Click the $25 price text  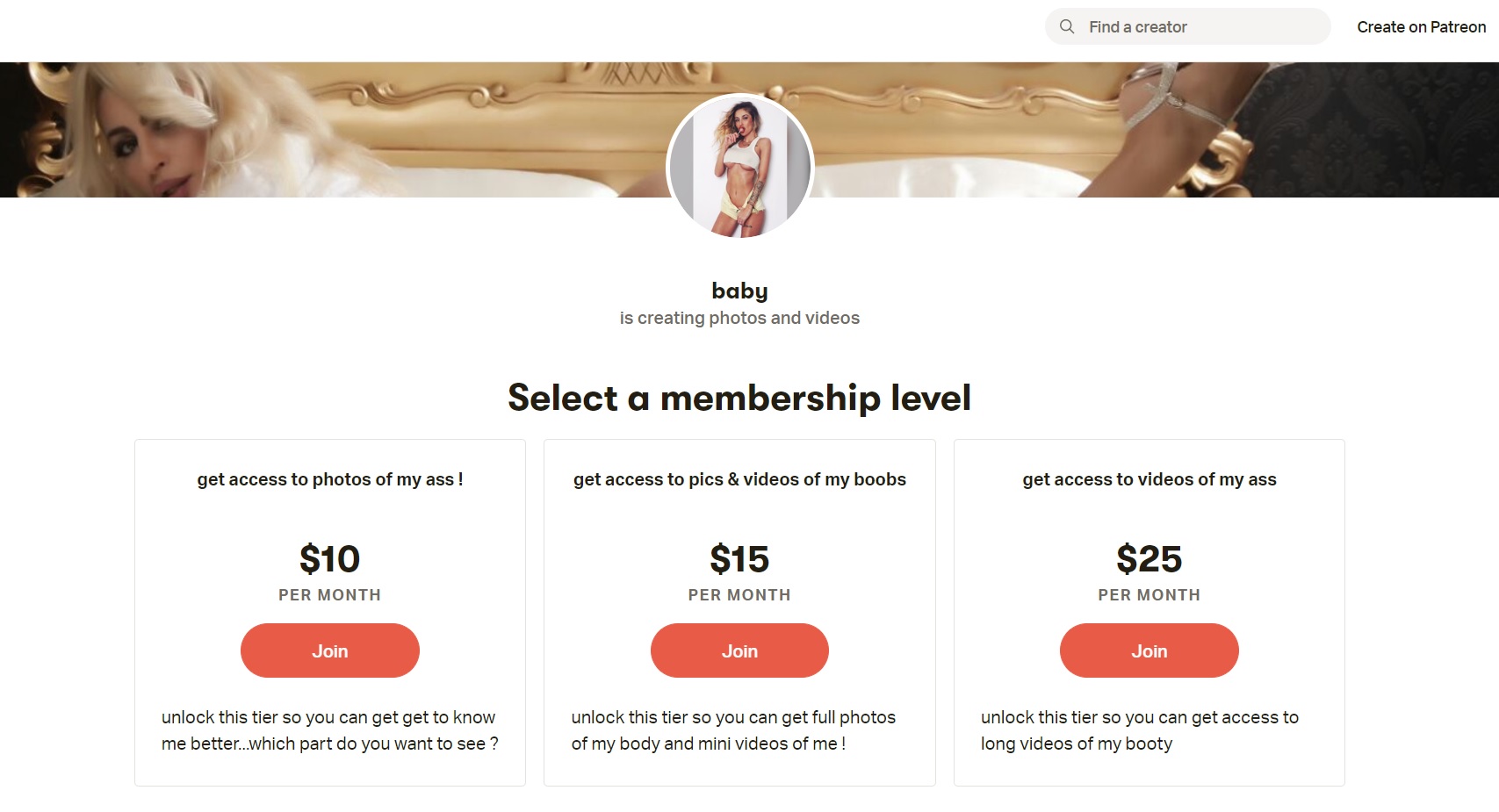tap(1149, 559)
